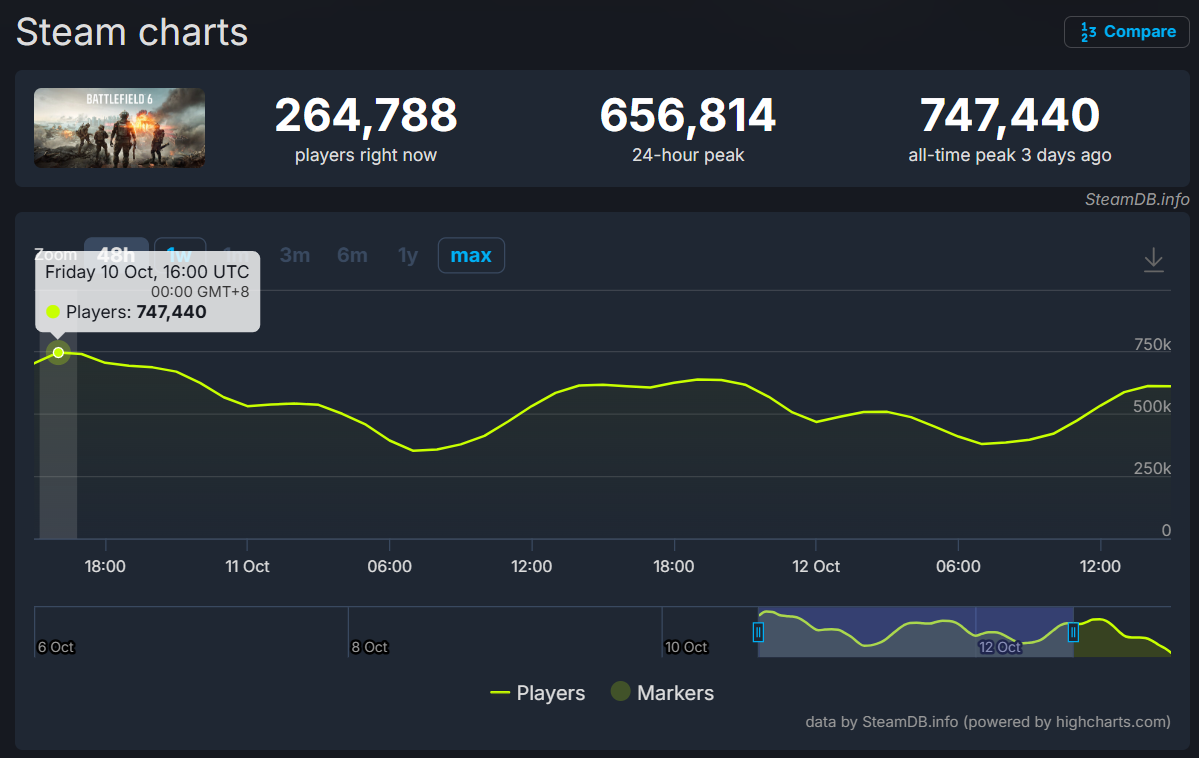
Task: Click the 'all-time peak 3 days ago' label
Action: [x=1009, y=155]
